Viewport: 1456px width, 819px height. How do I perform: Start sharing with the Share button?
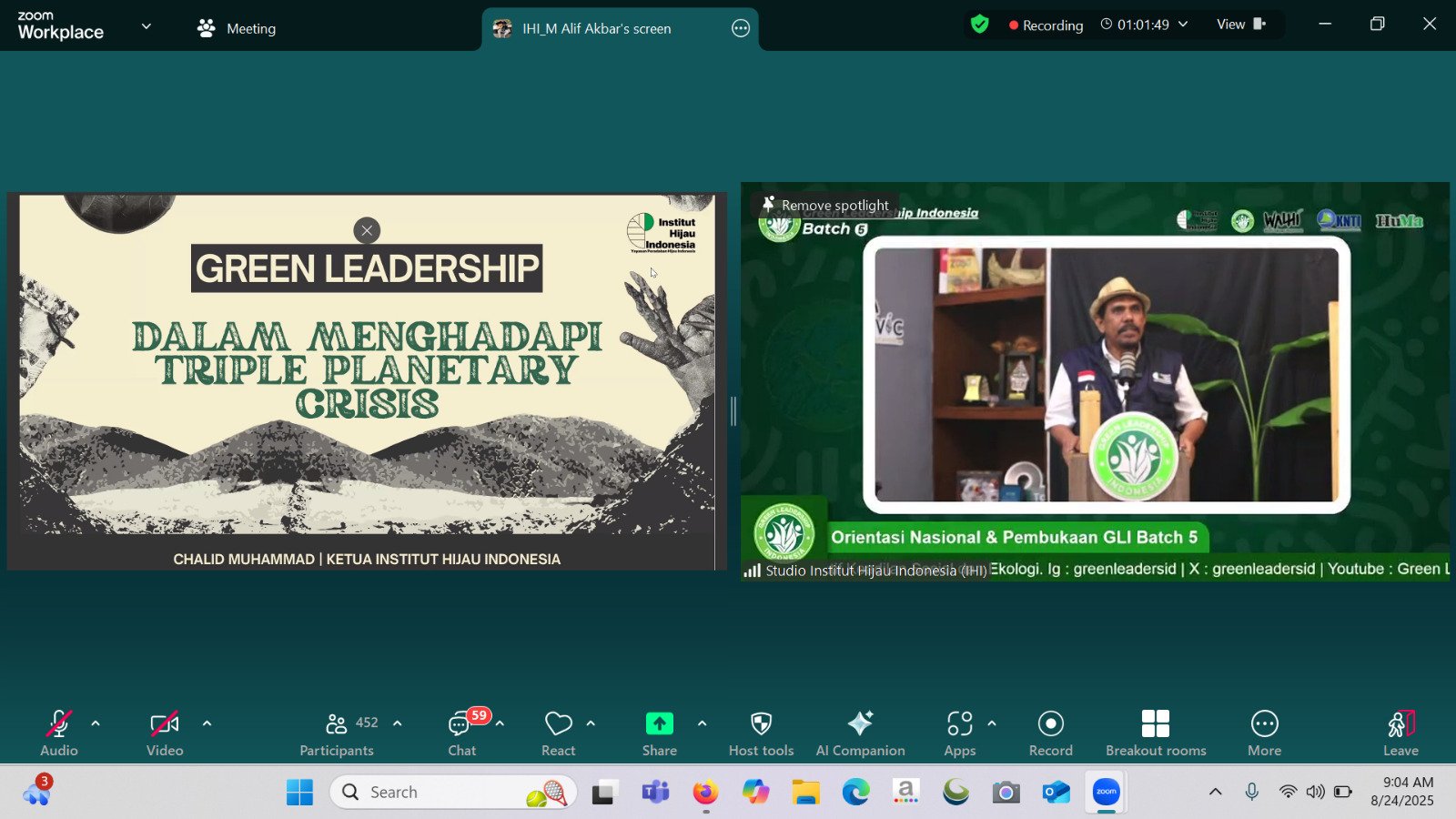[x=659, y=733]
